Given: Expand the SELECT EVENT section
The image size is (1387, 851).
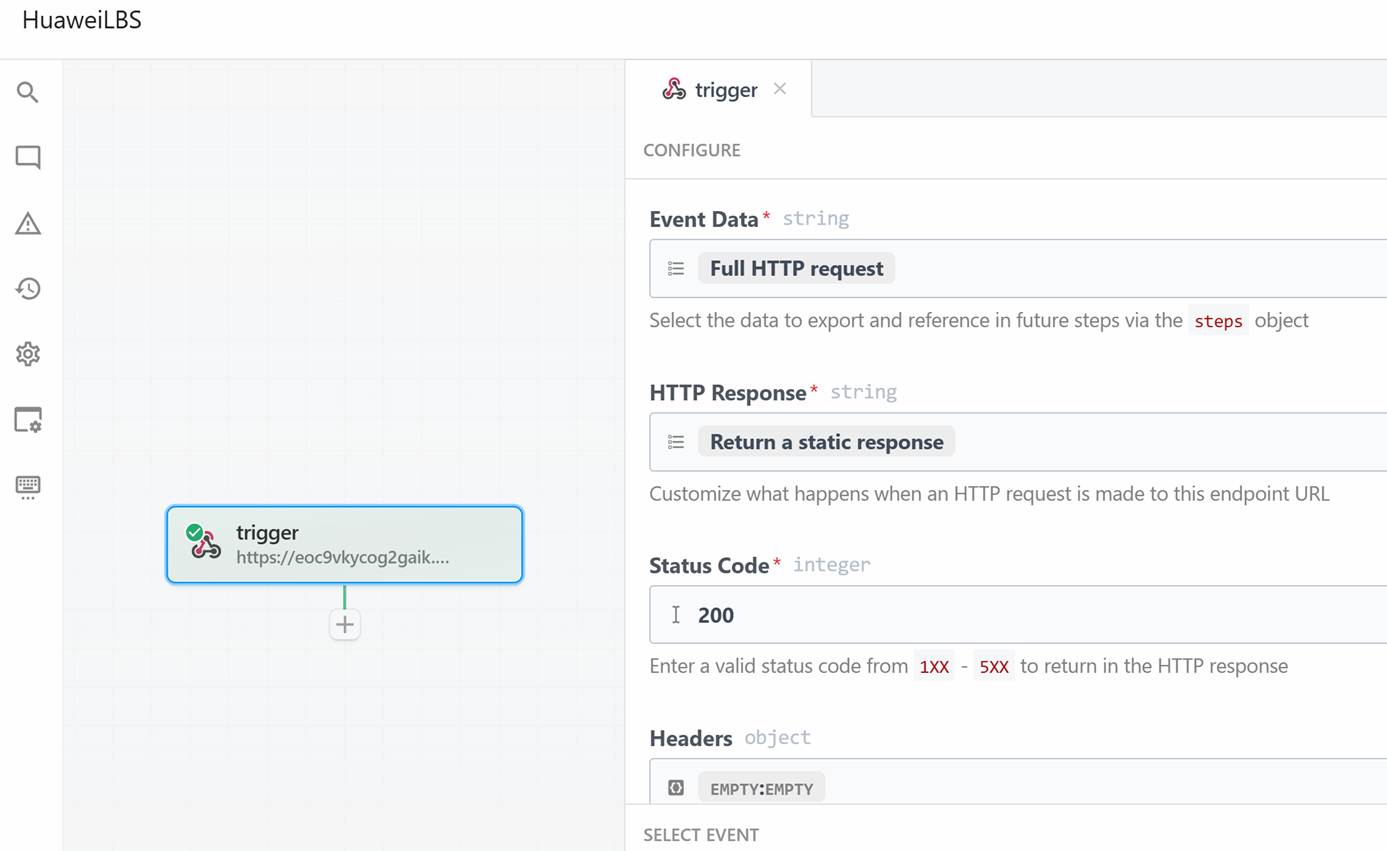Looking at the screenshot, I should 701,835.
